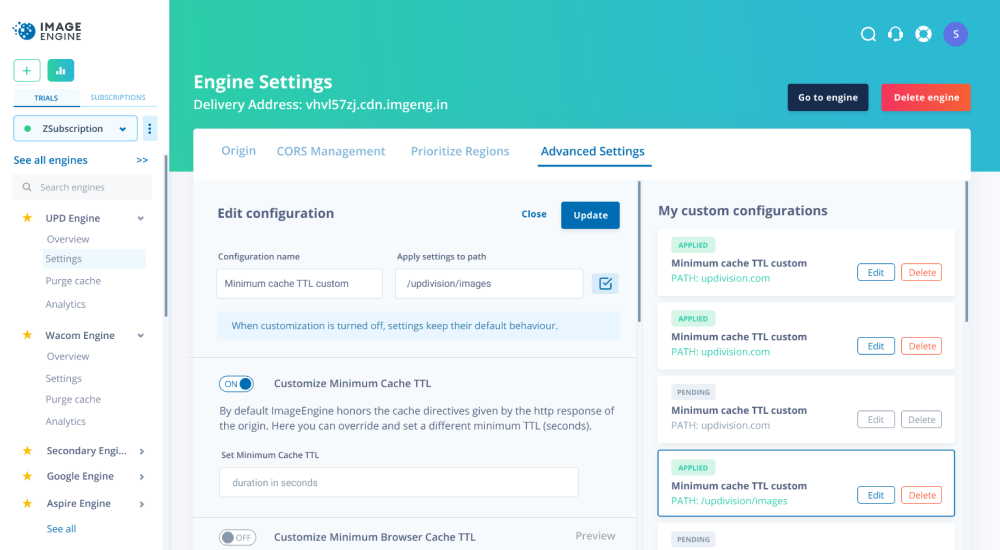The height and width of the screenshot is (550, 1000).
Task: Open Overview under Wacom Engine
Action: [x=68, y=357]
